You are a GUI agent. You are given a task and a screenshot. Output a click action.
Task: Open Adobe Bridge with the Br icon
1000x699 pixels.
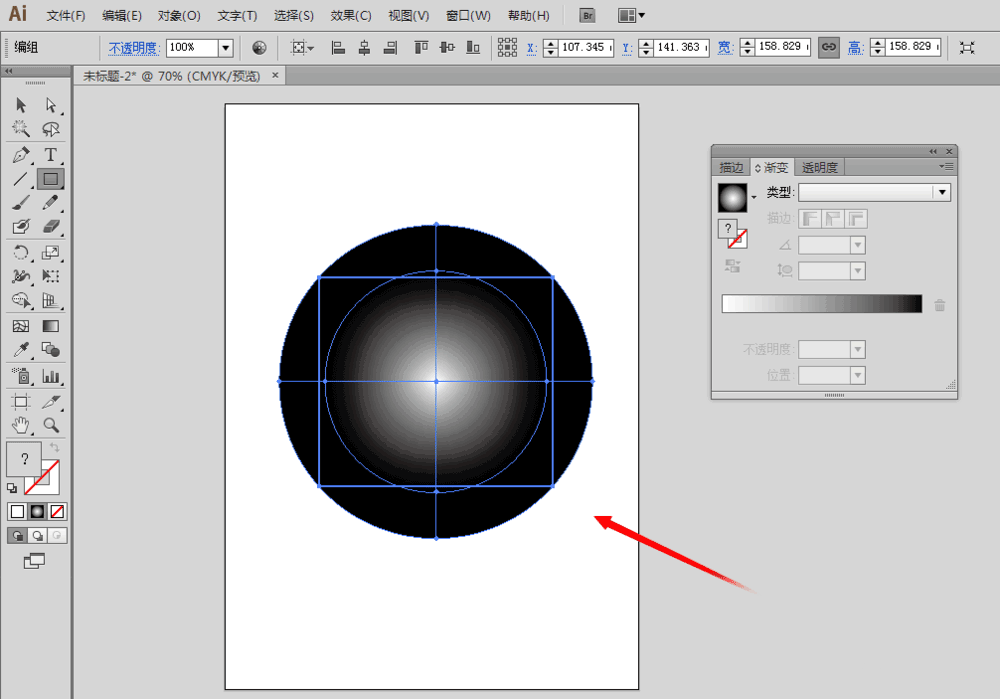pyautogui.click(x=588, y=15)
